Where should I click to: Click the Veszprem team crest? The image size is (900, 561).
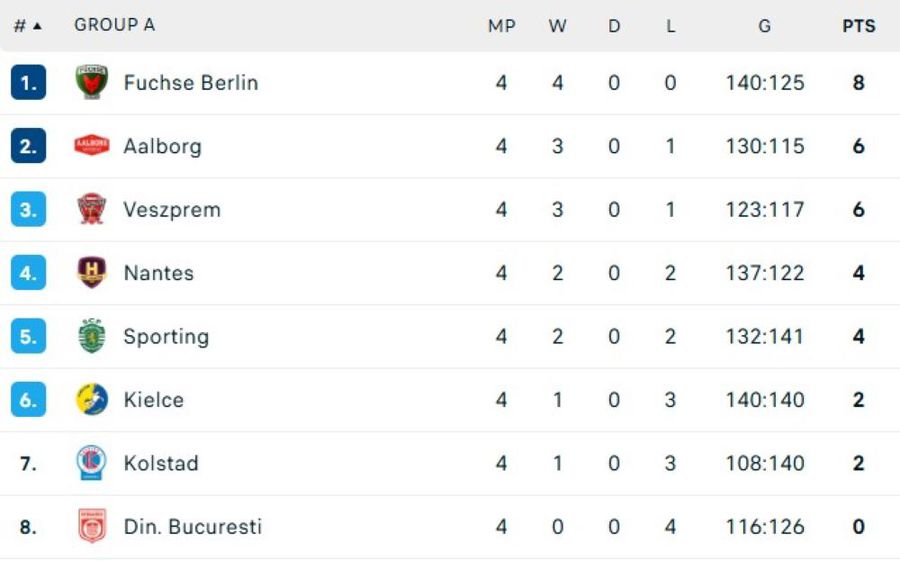[x=92, y=209]
